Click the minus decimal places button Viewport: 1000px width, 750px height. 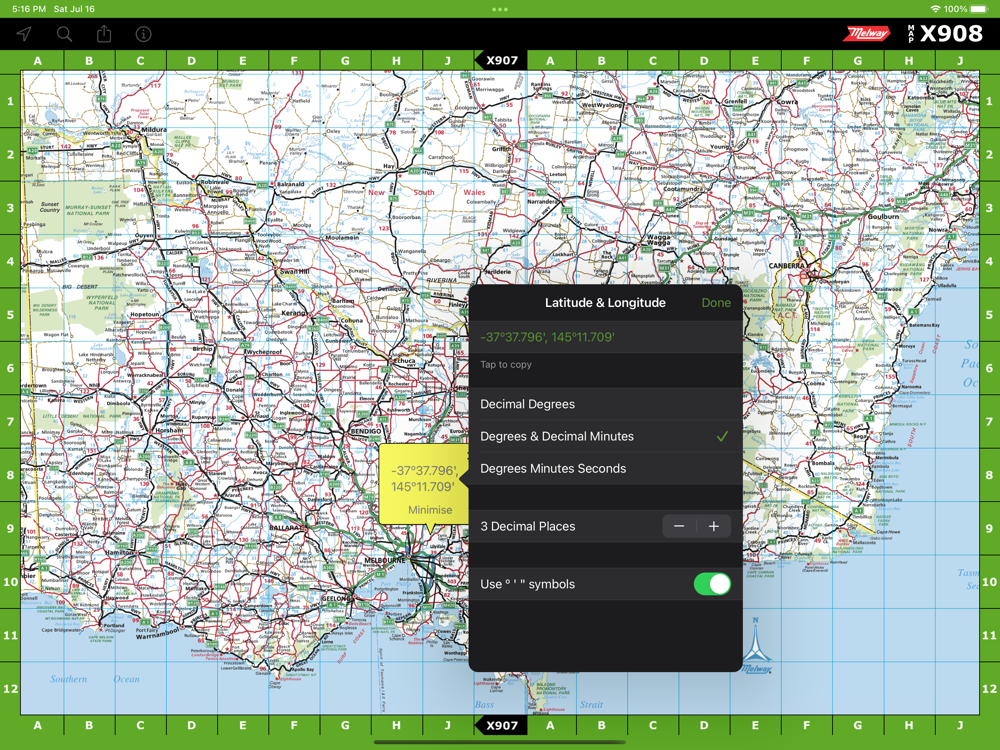pos(679,526)
